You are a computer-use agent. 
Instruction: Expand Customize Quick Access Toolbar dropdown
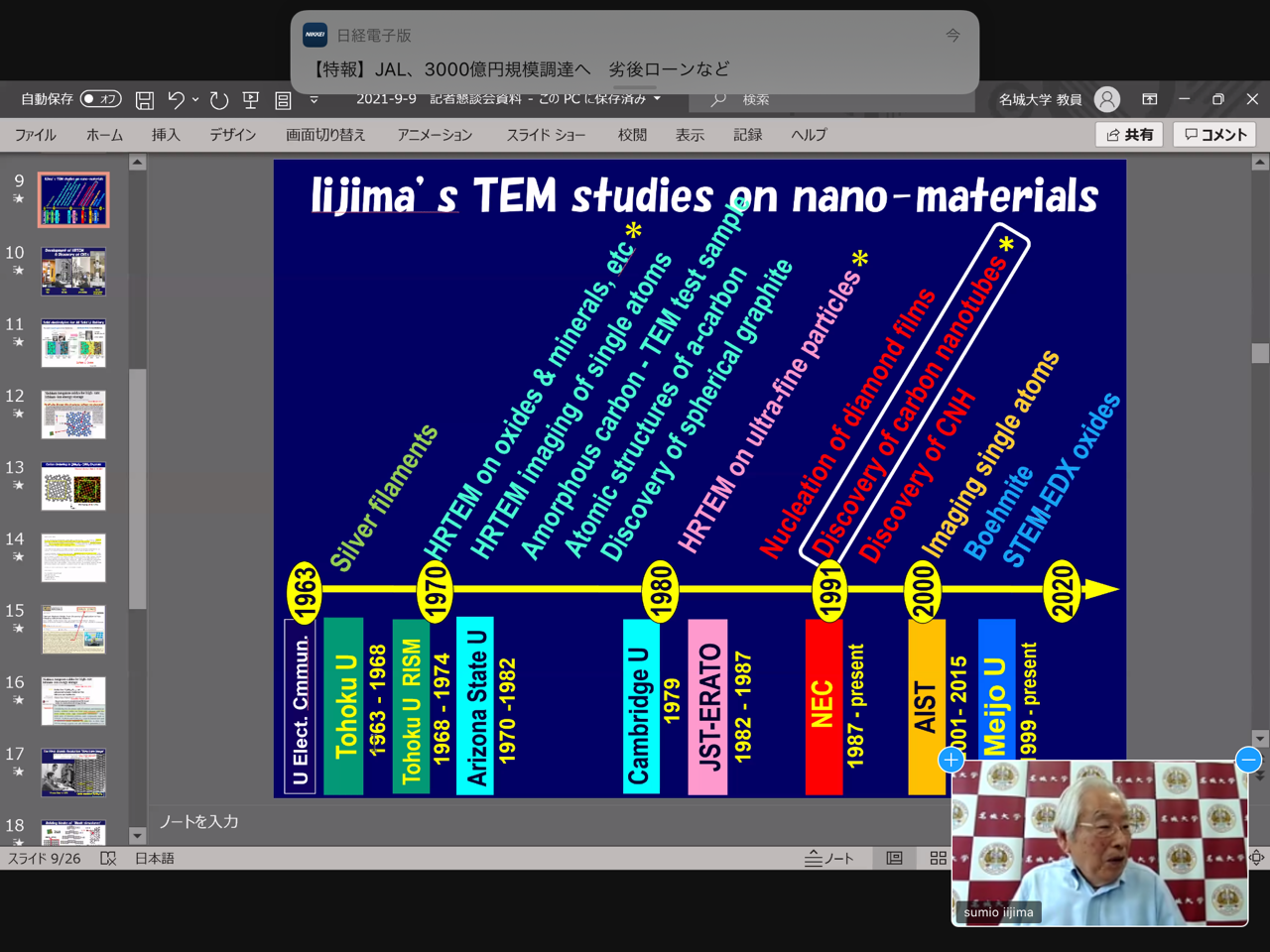click(x=315, y=99)
